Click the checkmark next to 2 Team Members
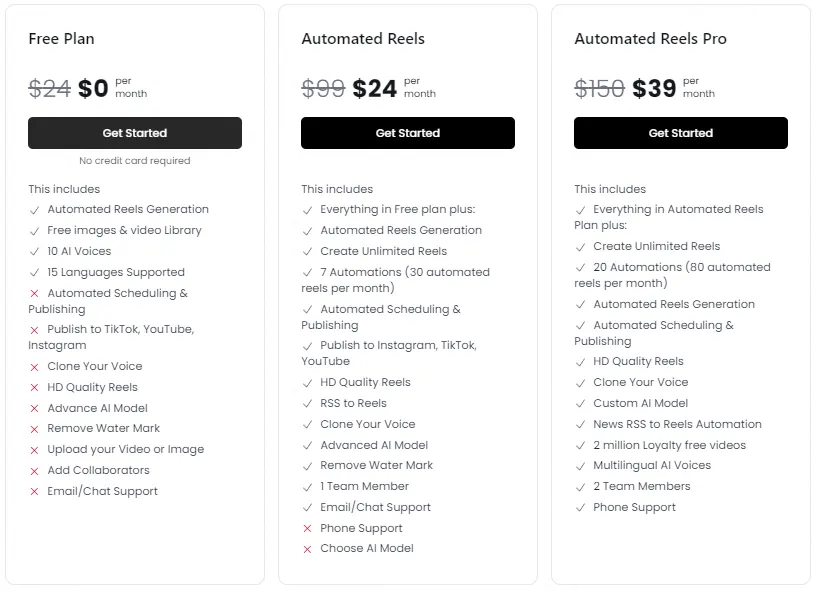The height and width of the screenshot is (591, 813). point(581,486)
